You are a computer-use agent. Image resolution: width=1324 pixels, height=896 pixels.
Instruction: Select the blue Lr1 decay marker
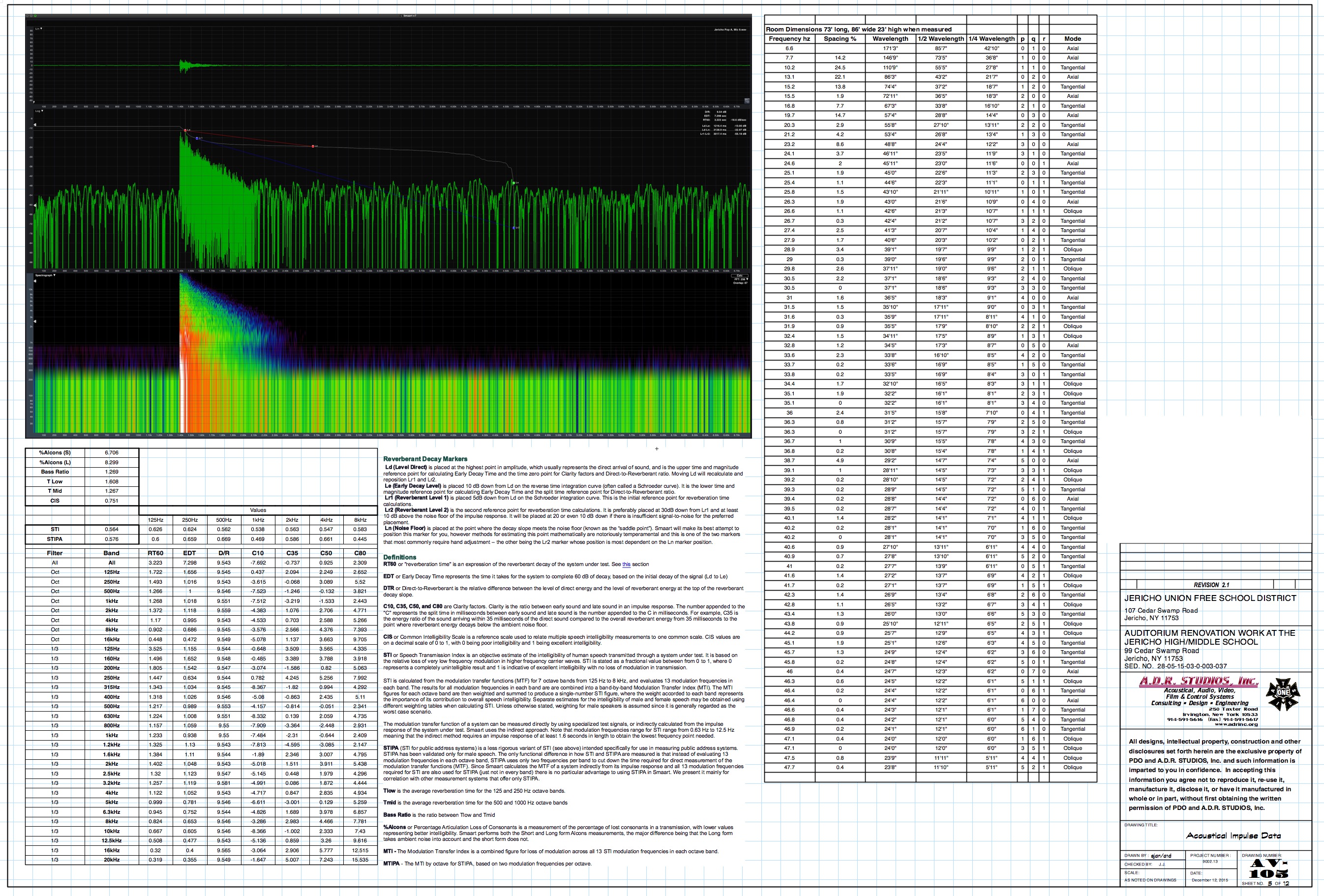coord(197,138)
